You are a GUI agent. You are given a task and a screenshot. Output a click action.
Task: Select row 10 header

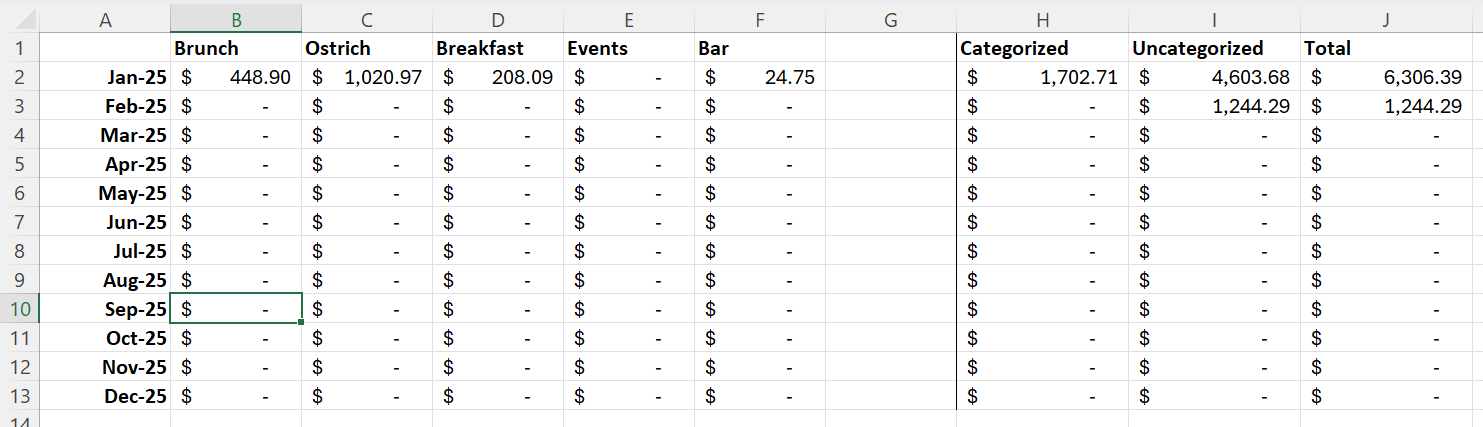pyautogui.click(x=19, y=309)
